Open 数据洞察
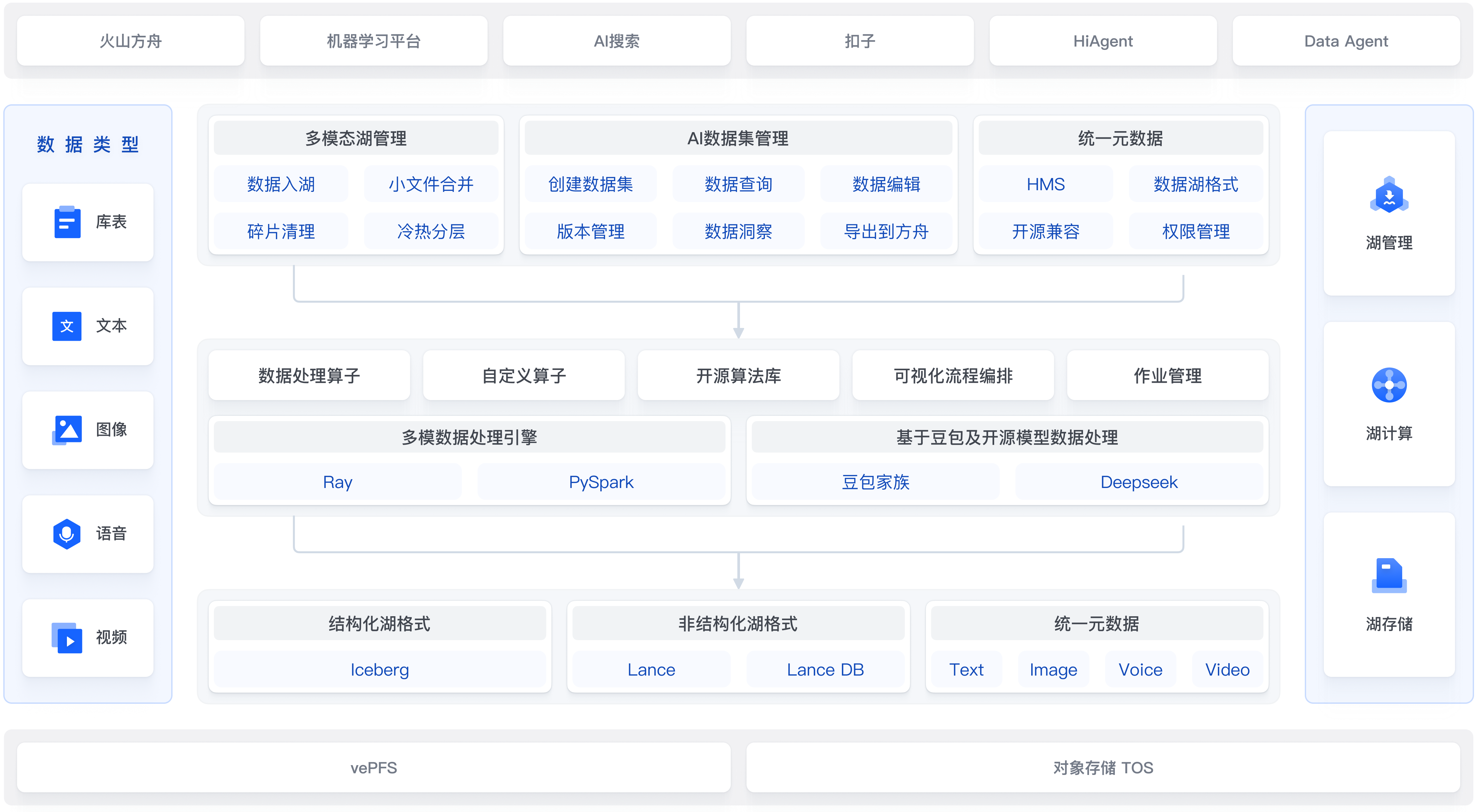 (x=739, y=232)
